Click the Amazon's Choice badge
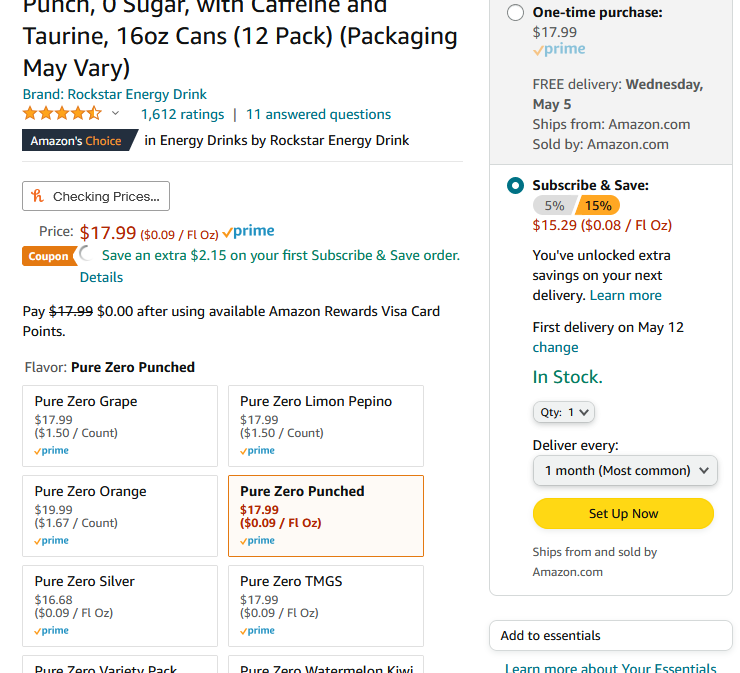This screenshot has width=740, height=673. tap(79, 141)
